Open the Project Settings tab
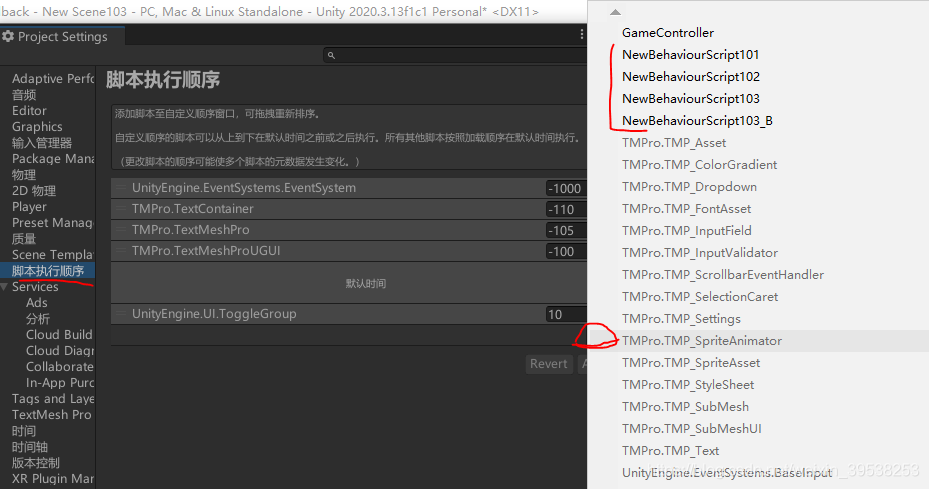The image size is (929, 489). 62,36
